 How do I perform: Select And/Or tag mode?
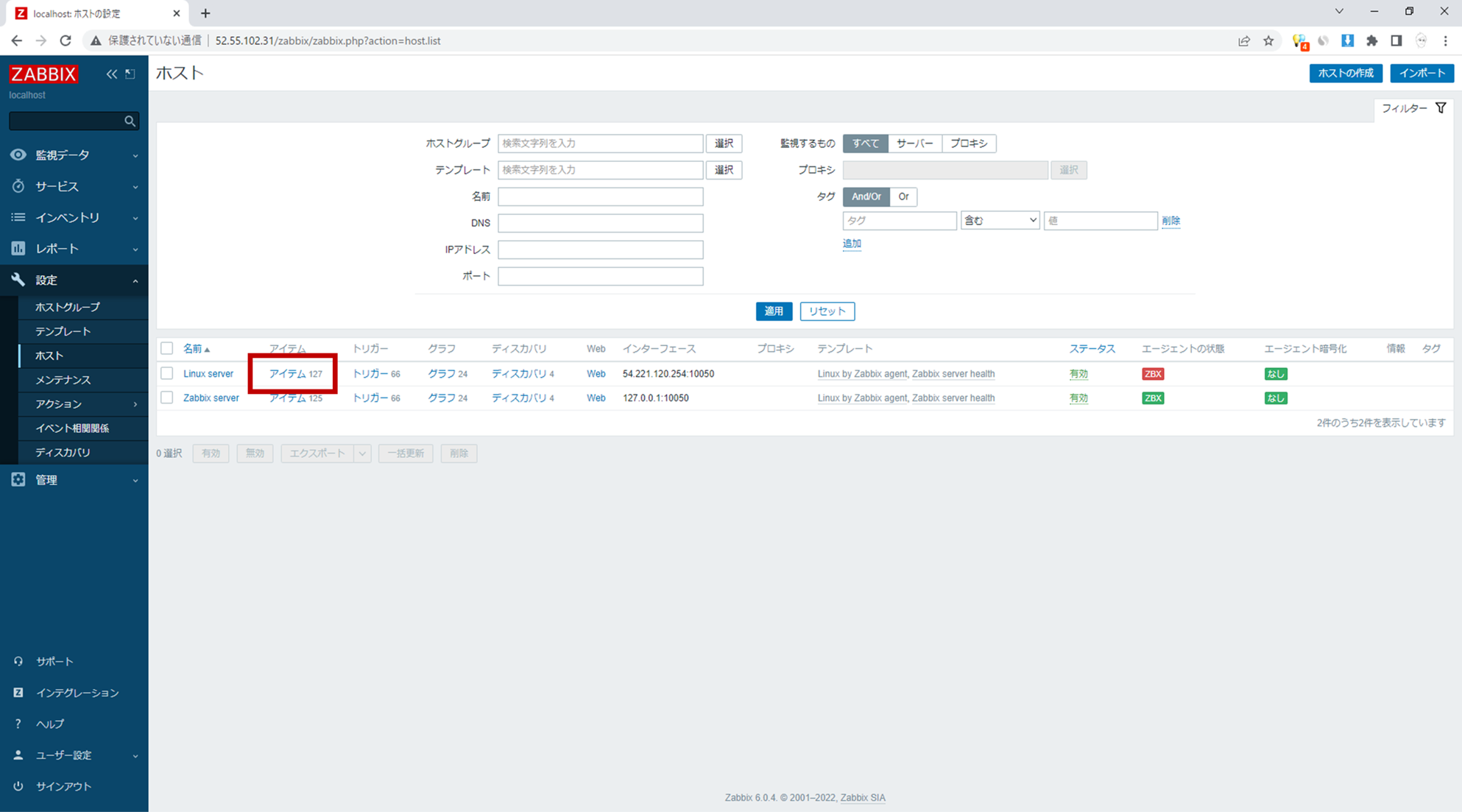click(866, 197)
